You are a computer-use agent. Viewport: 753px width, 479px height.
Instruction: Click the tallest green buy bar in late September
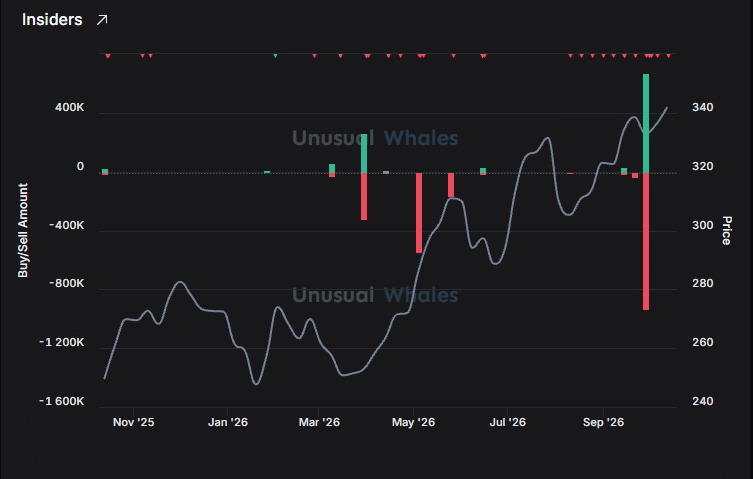646,123
